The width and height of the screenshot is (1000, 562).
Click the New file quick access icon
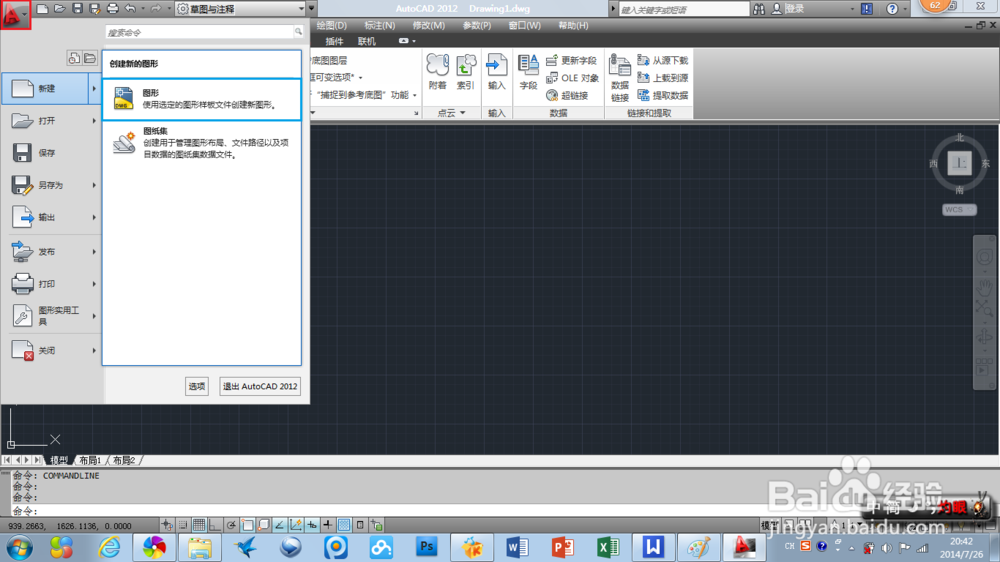pyautogui.click(x=42, y=9)
